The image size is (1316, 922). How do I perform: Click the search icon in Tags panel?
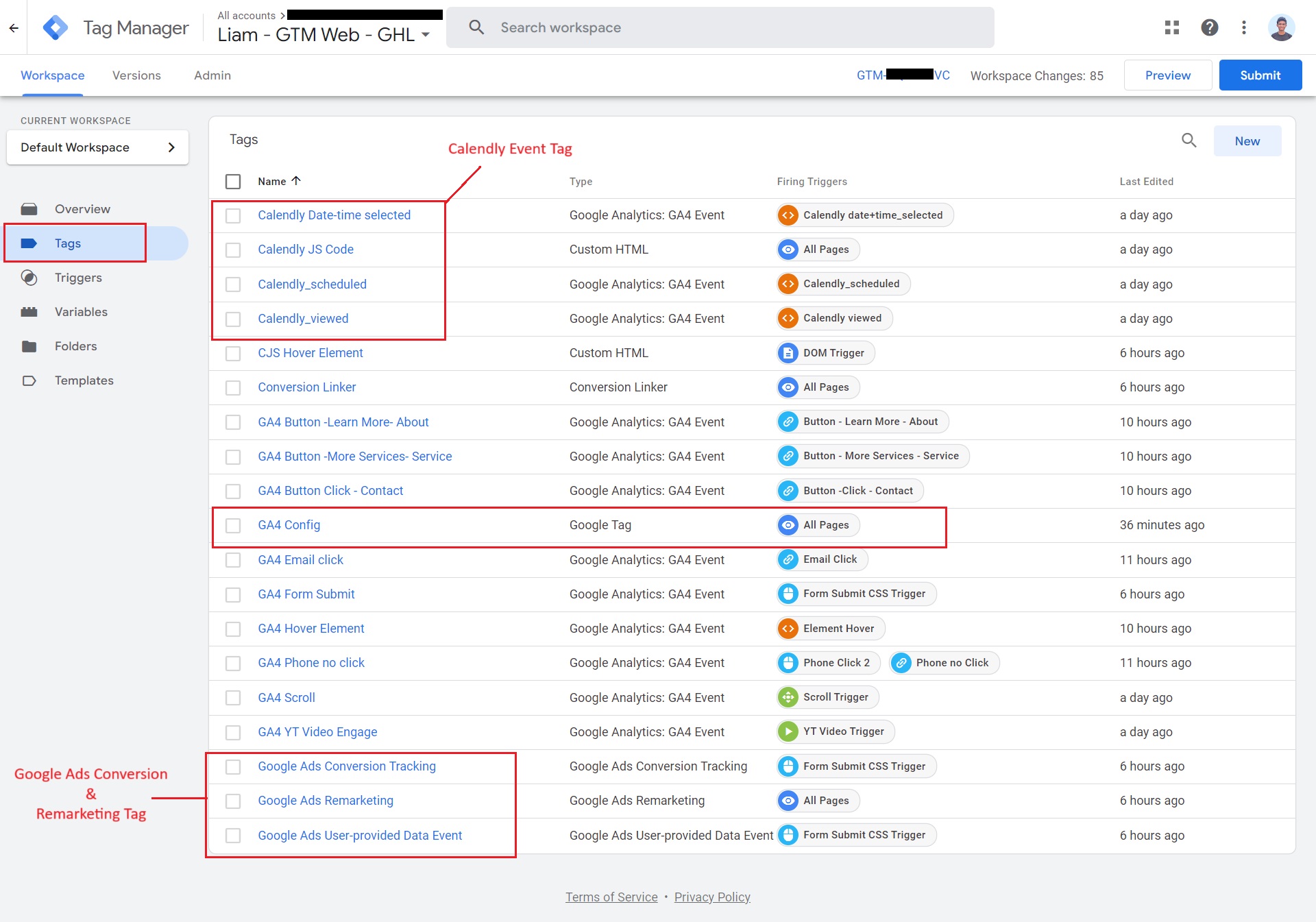click(1189, 141)
